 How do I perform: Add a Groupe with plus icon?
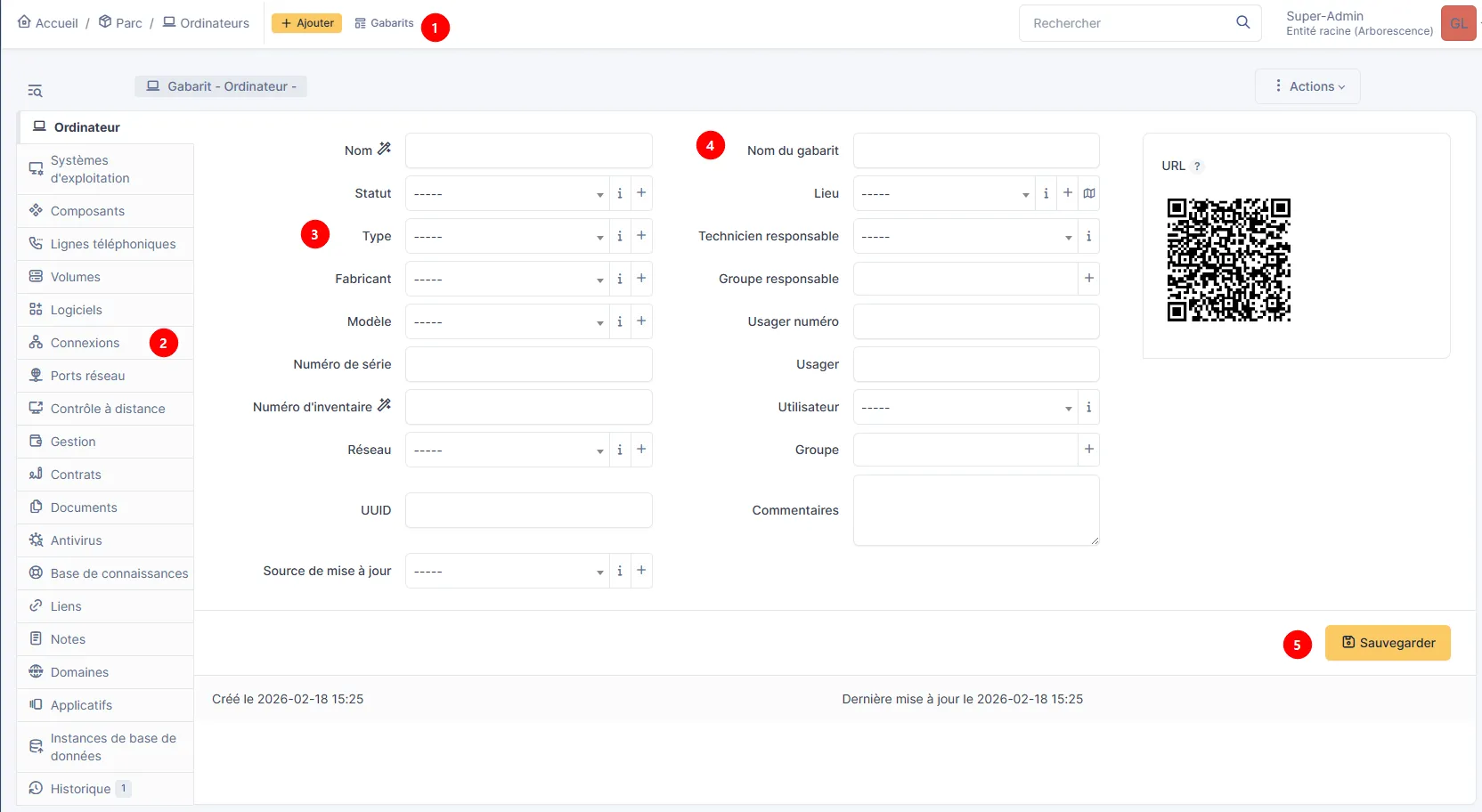tap(1088, 450)
